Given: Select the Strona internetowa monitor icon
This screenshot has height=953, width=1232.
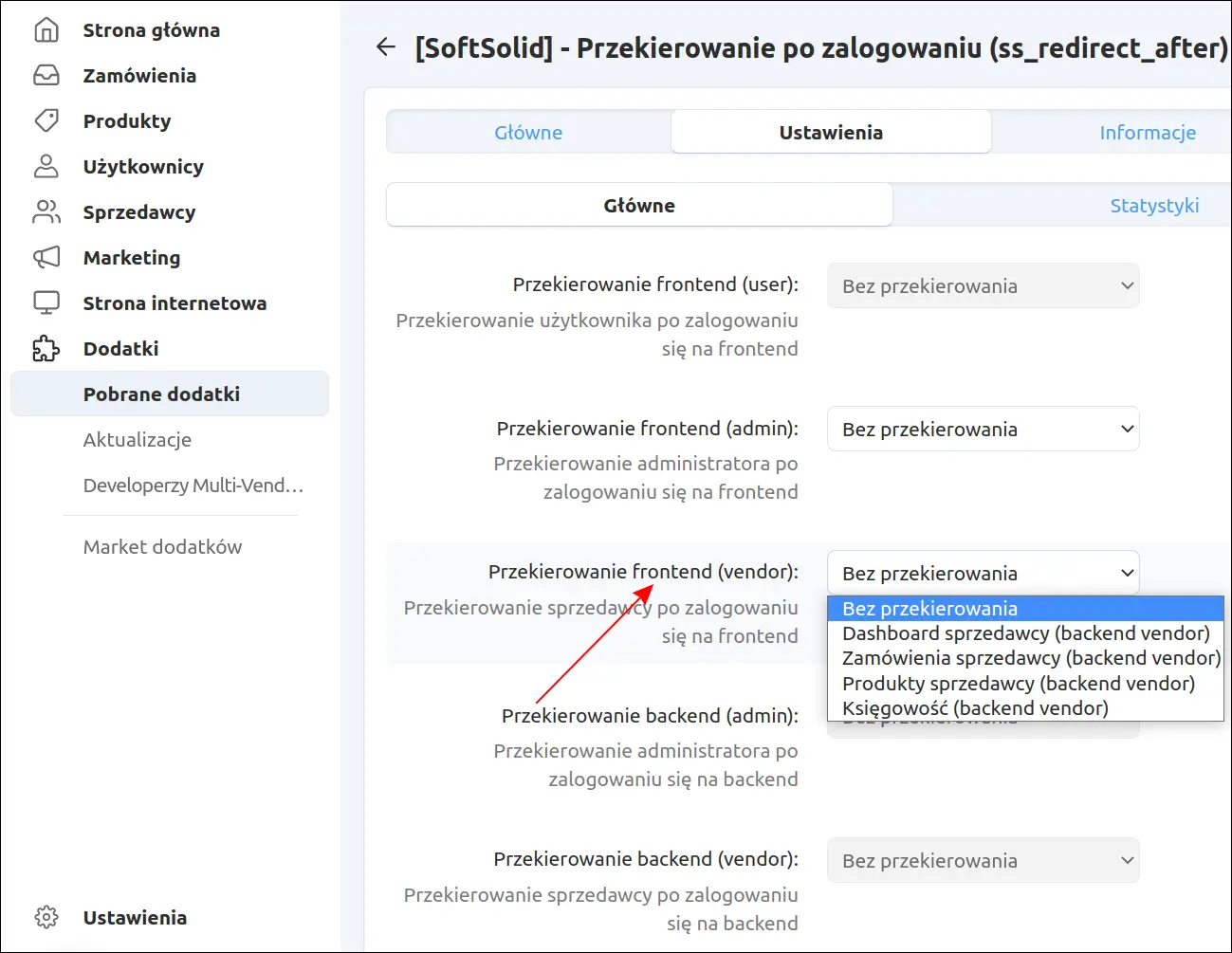Looking at the screenshot, I should pyautogui.click(x=46, y=303).
